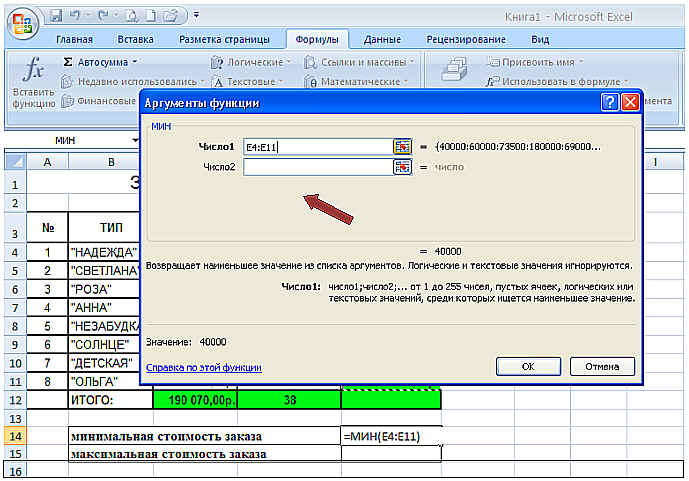Click the максимальная стоимость заказа label cell
689x481 pixels.
click(x=205, y=454)
